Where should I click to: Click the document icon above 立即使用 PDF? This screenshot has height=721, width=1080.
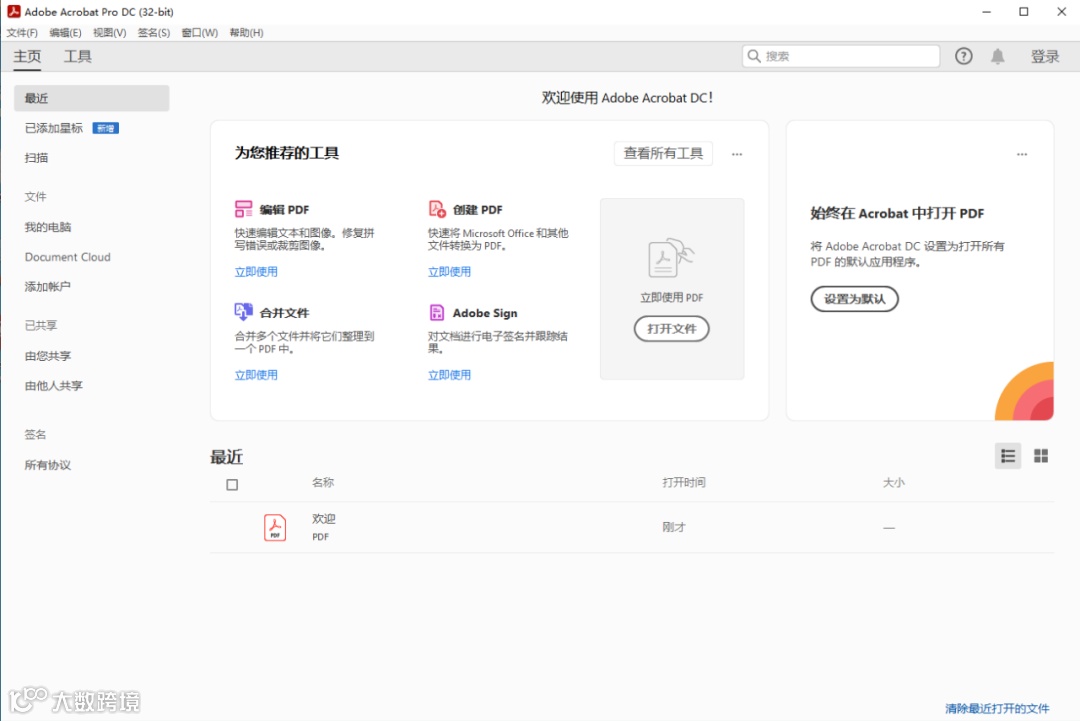point(671,258)
